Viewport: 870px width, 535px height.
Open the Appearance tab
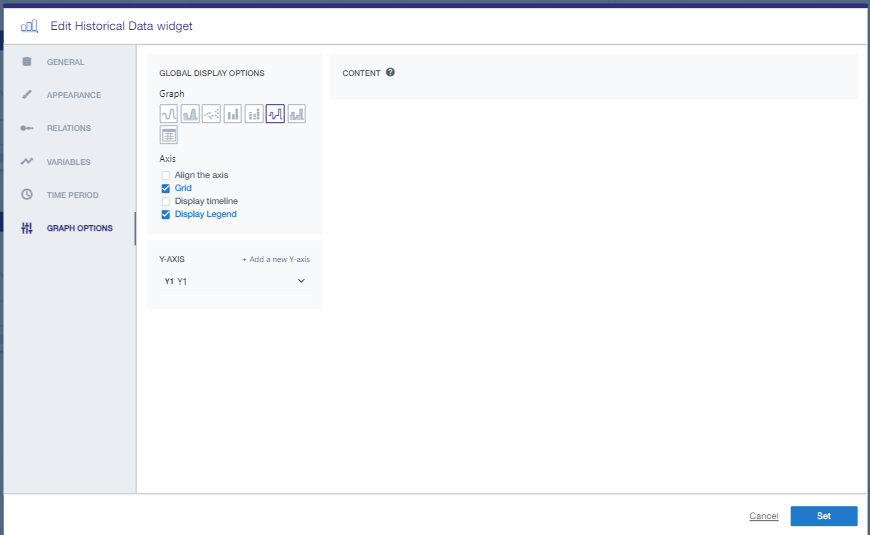tap(70, 95)
